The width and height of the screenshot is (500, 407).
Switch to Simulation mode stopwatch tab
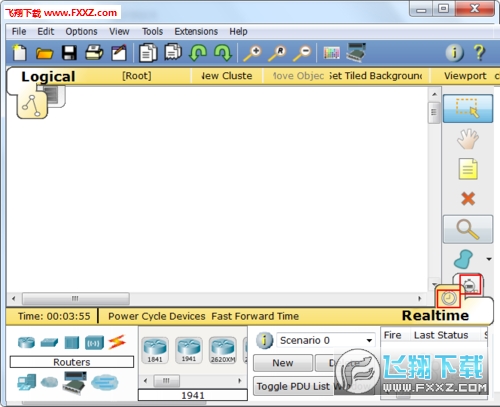[470, 285]
